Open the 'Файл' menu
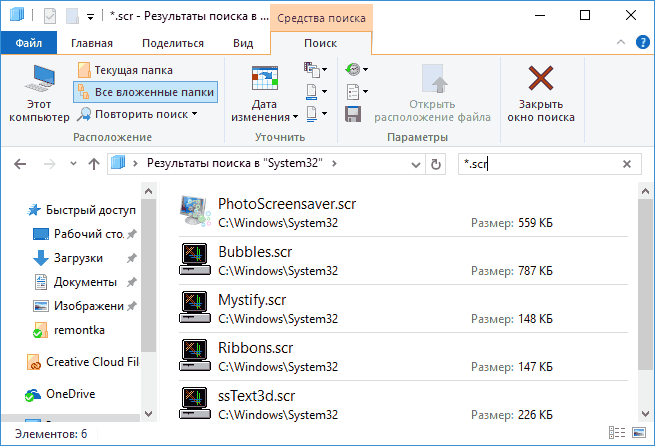 pos(29,43)
